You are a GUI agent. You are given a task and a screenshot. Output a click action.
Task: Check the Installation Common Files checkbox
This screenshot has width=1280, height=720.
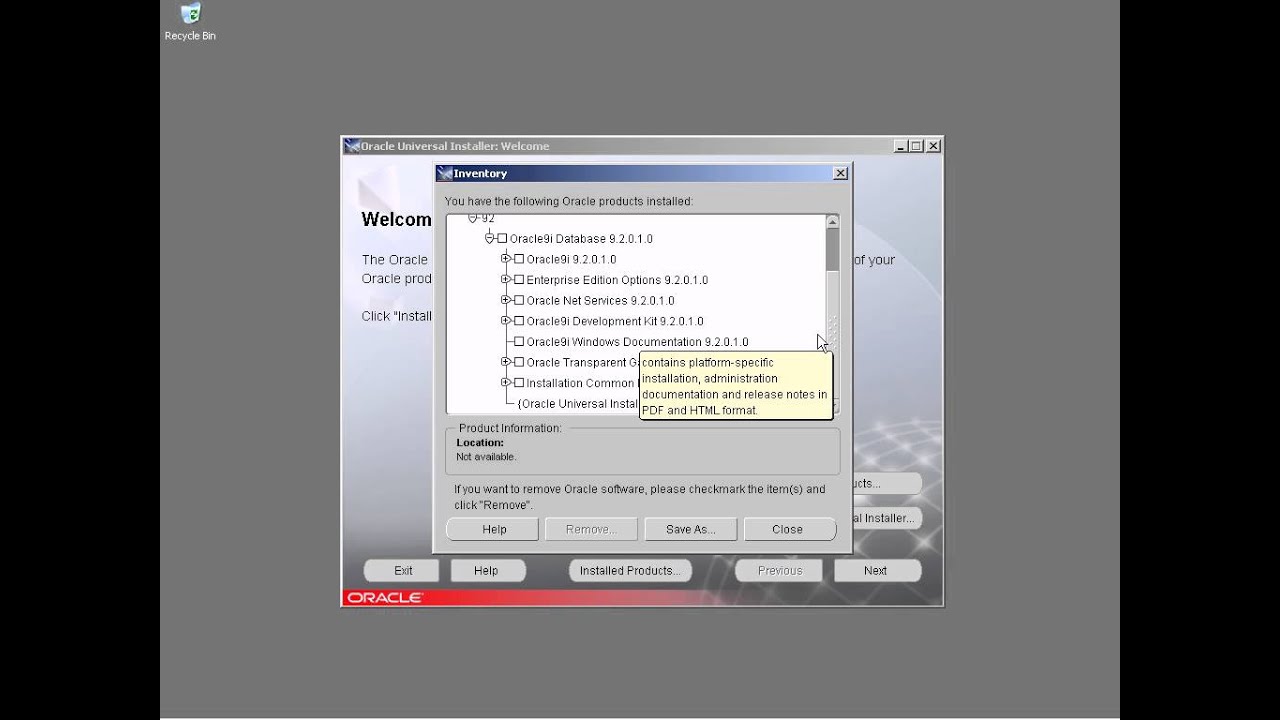pos(519,383)
